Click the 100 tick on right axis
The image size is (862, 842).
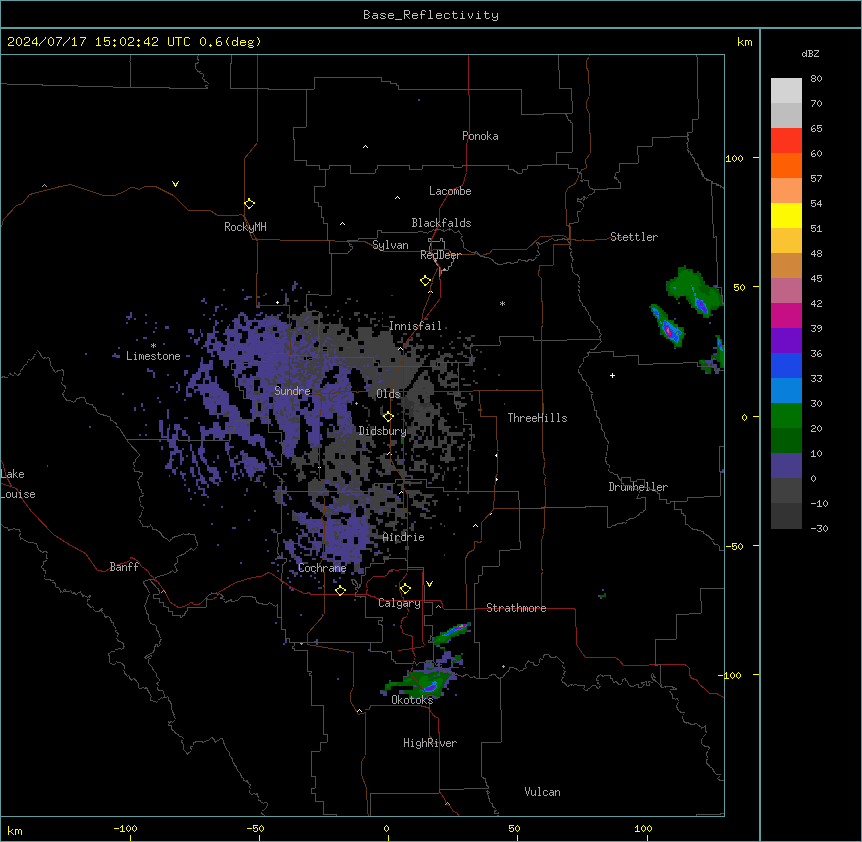[x=734, y=158]
